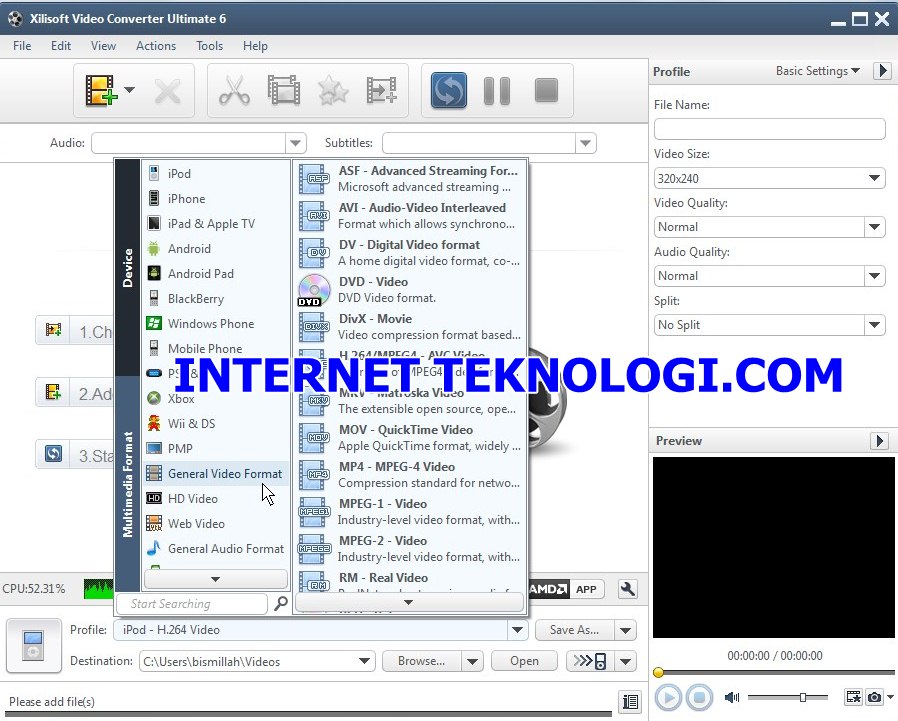Choose the MPEG-1 format icon
898x721 pixels.
(x=314, y=512)
